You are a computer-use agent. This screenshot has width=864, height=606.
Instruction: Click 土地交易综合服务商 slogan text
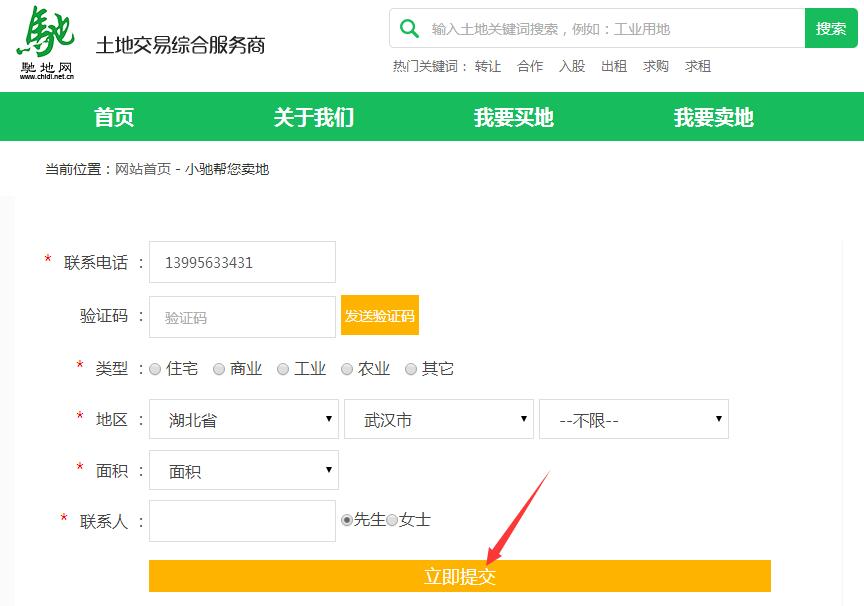180,45
